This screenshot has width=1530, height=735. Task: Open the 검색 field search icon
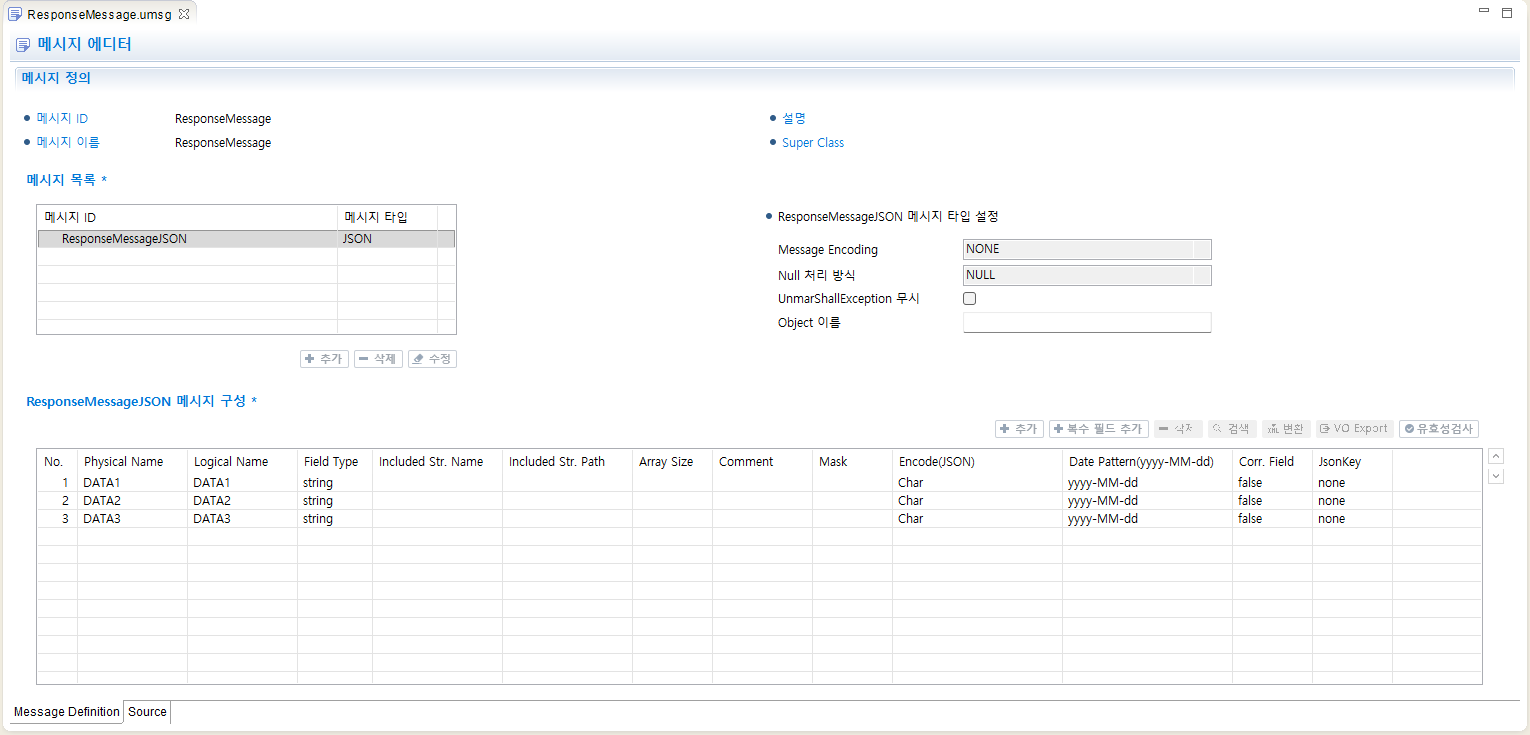[x=1230, y=428]
